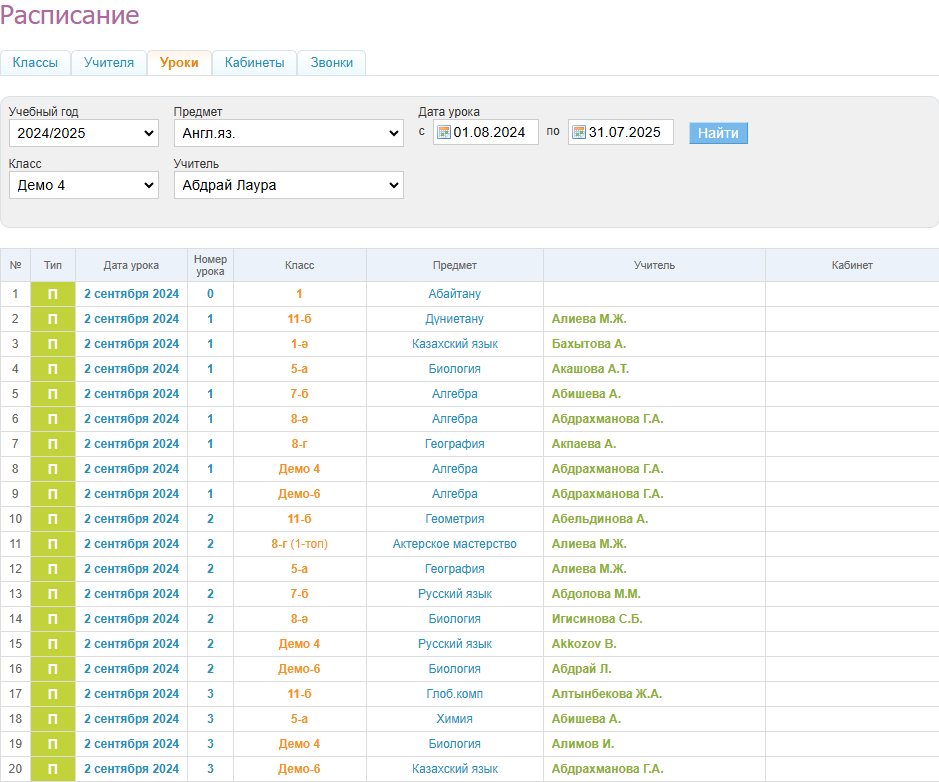Open the Кабинеты tab
The image size is (939, 782).
[254, 63]
